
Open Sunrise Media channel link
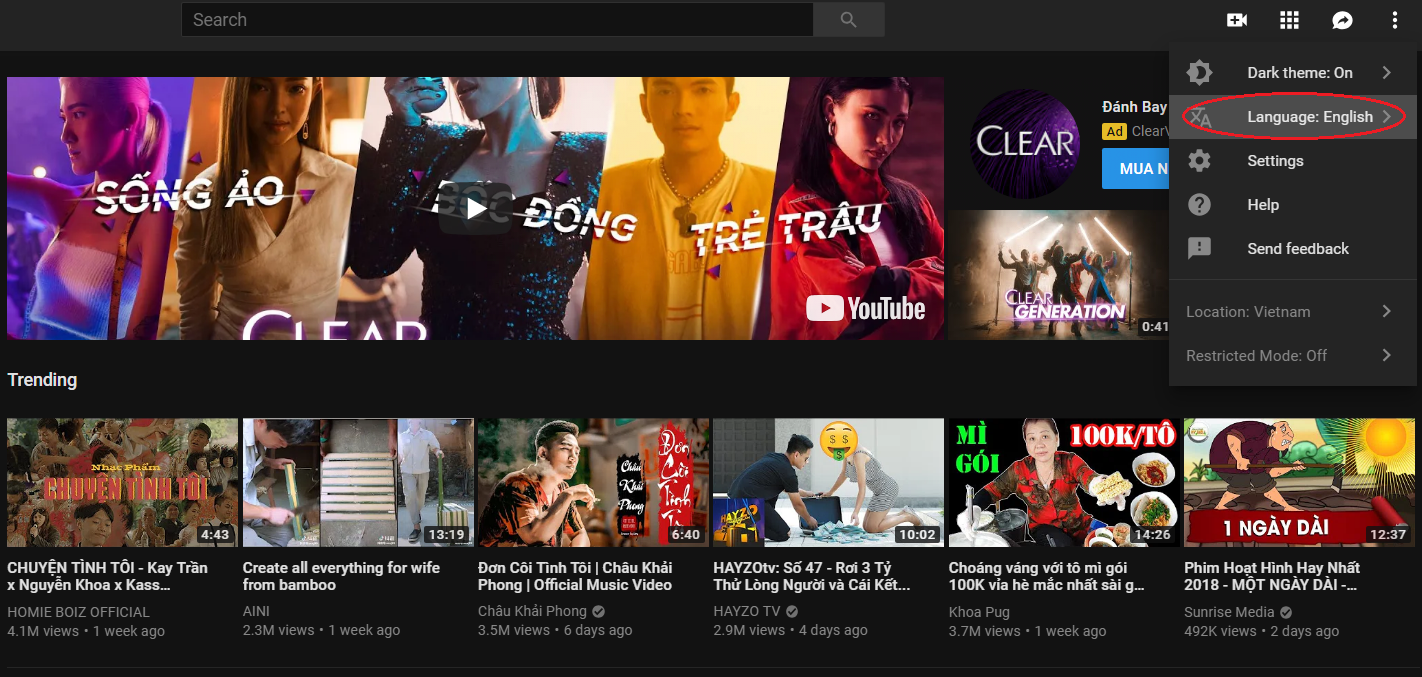1229,612
